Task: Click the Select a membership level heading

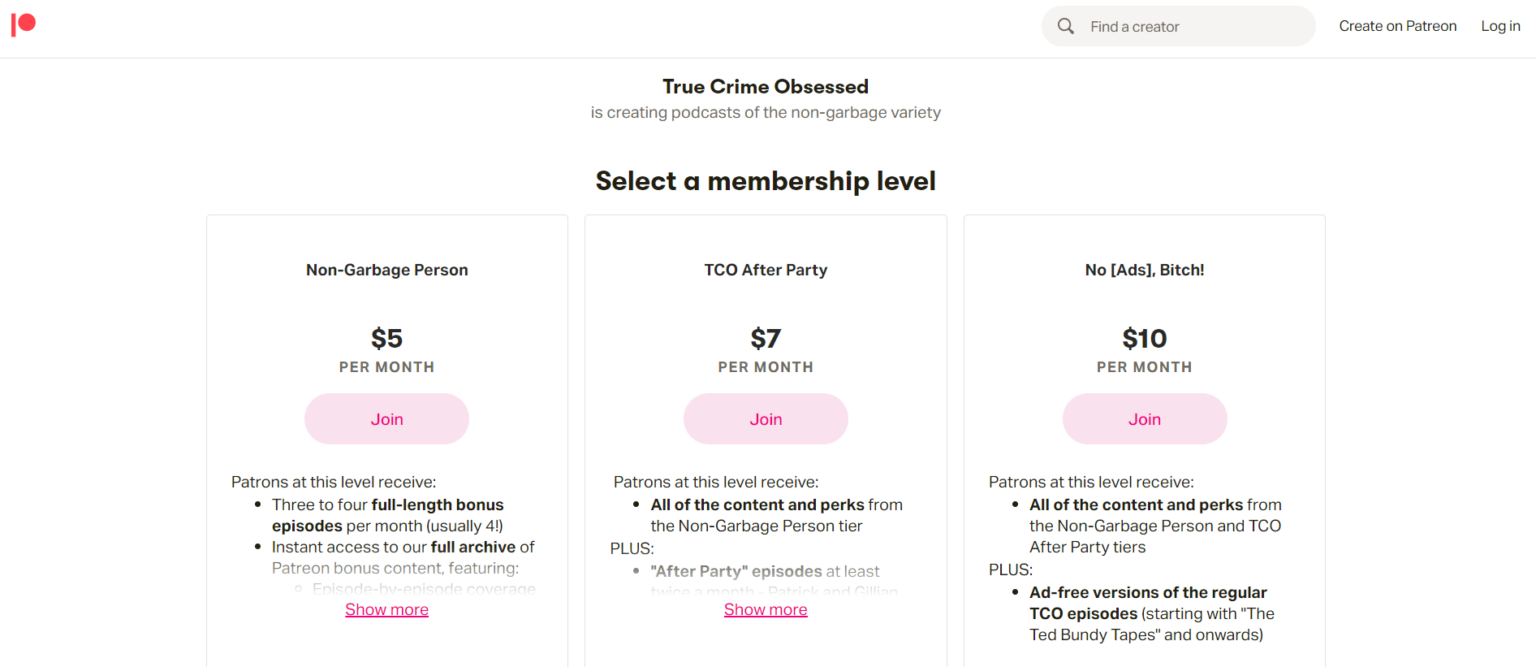Action: (x=765, y=181)
